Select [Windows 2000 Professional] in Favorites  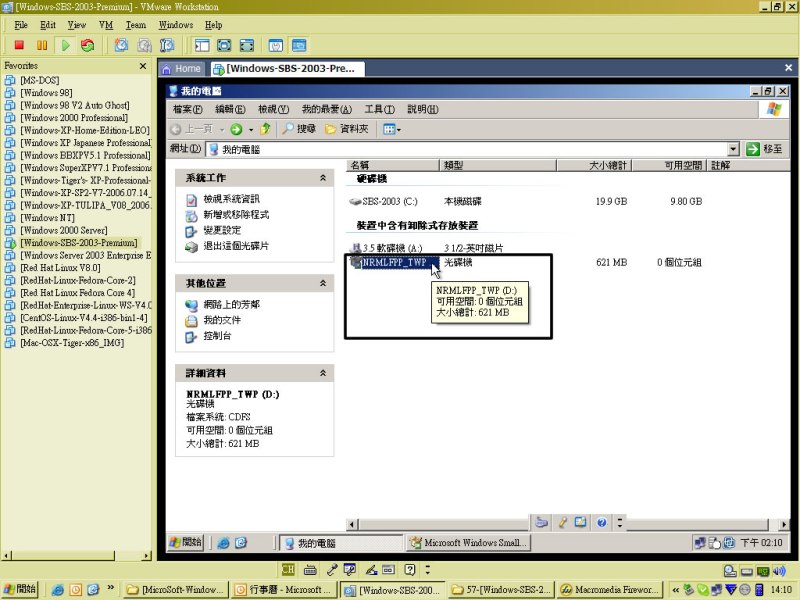(x=74, y=117)
